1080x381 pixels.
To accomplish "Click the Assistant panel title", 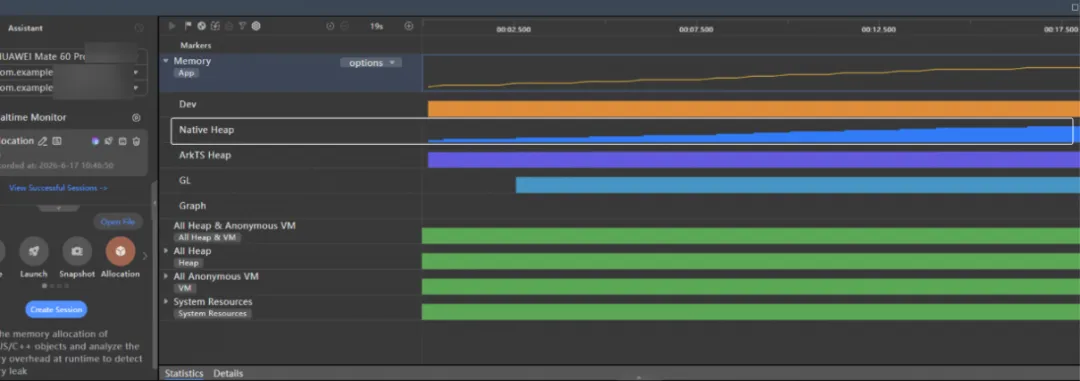I will click(x=25, y=28).
